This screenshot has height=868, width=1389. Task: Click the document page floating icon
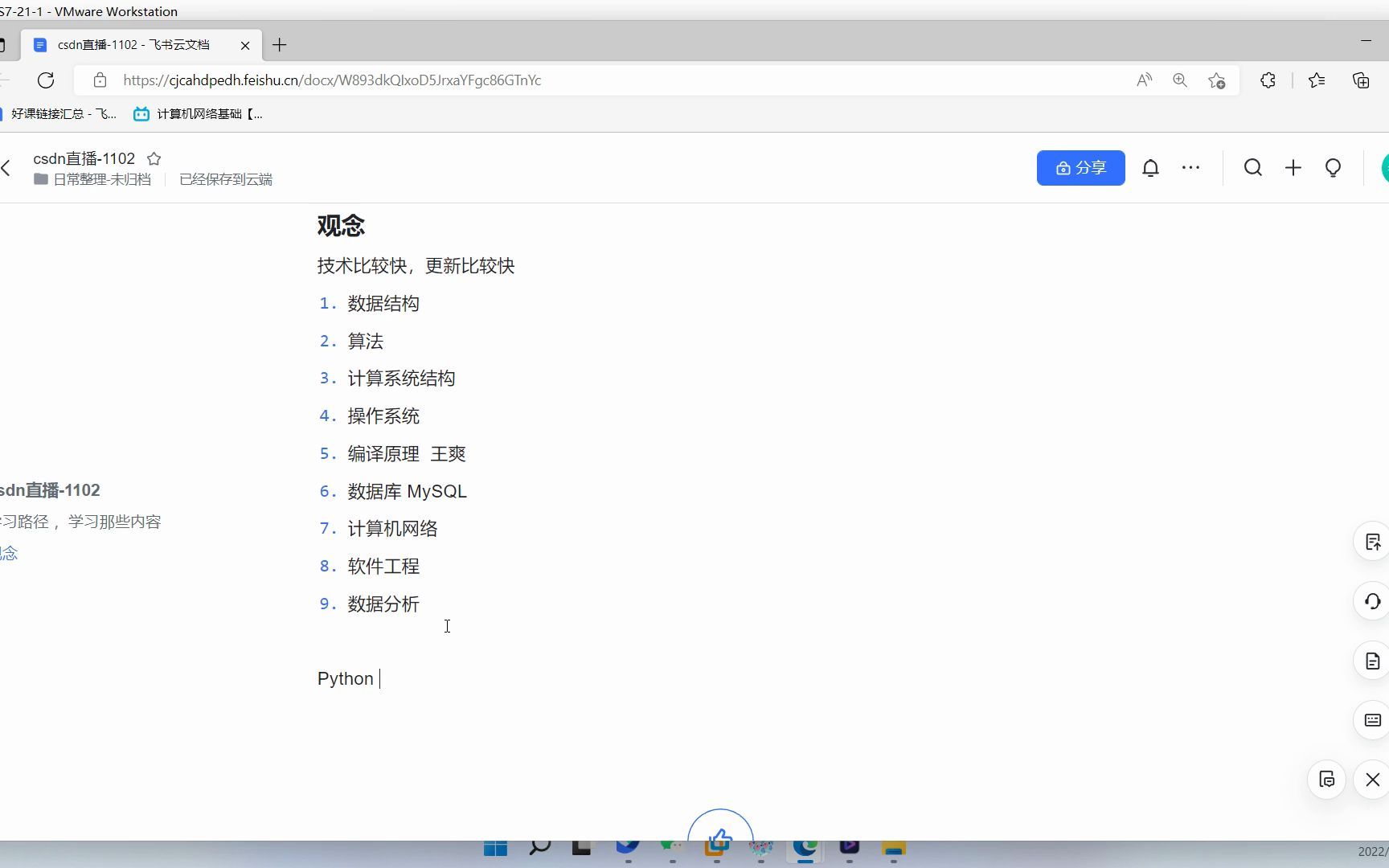pyautogui.click(x=1372, y=661)
